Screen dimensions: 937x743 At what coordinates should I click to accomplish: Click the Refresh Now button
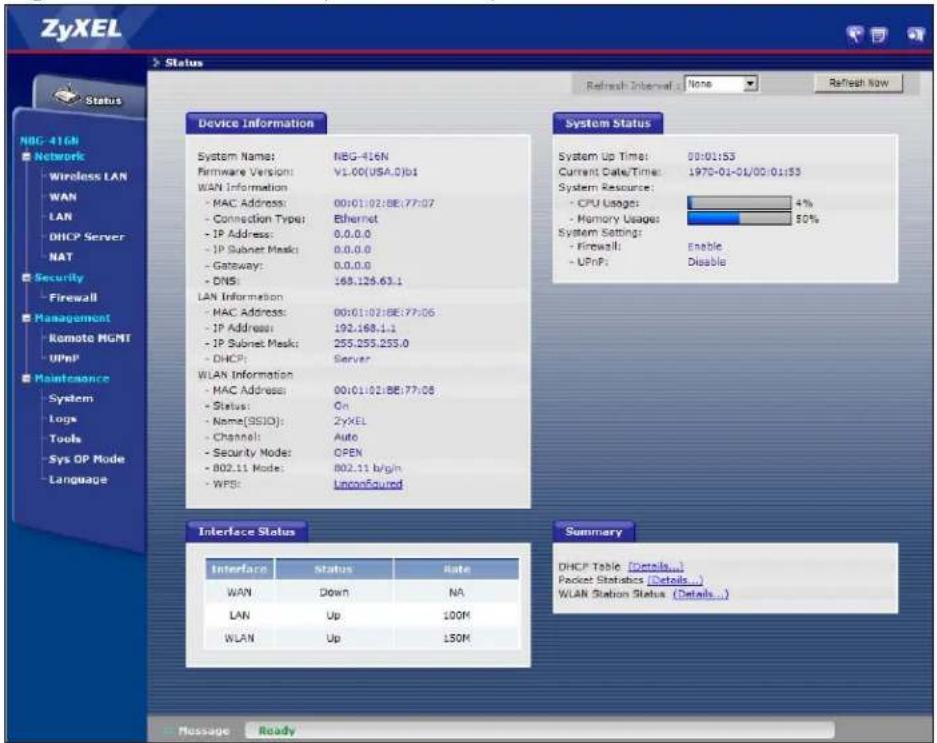point(858,83)
